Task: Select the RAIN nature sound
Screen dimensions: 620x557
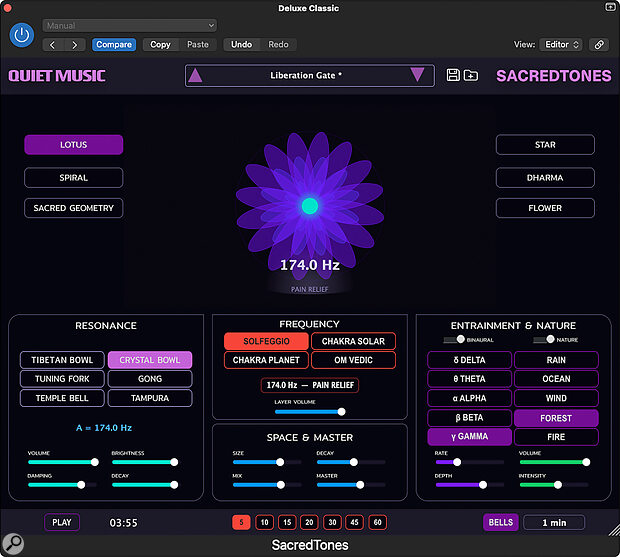Action: pyautogui.click(x=556, y=360)
